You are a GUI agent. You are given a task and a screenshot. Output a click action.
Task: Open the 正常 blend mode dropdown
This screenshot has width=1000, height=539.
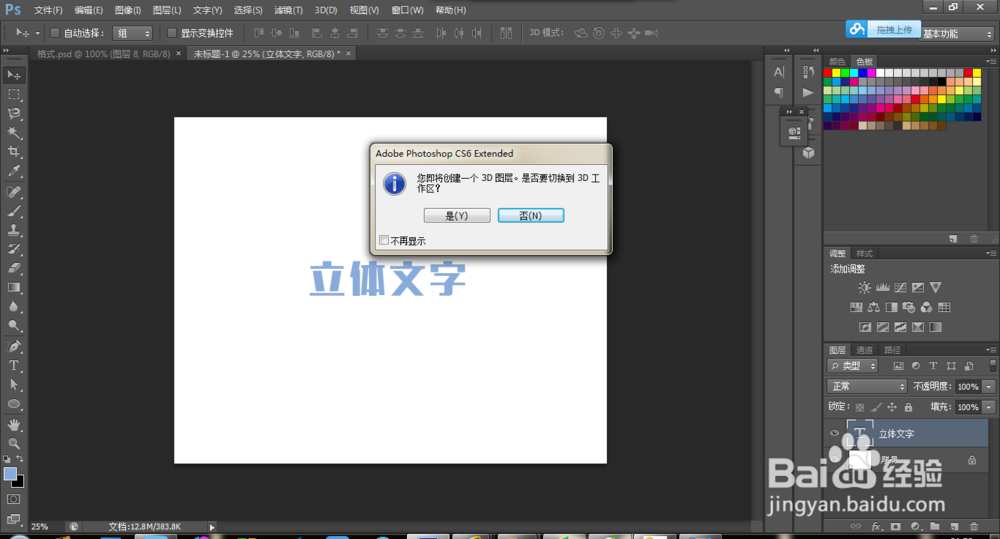coord(866,387)
